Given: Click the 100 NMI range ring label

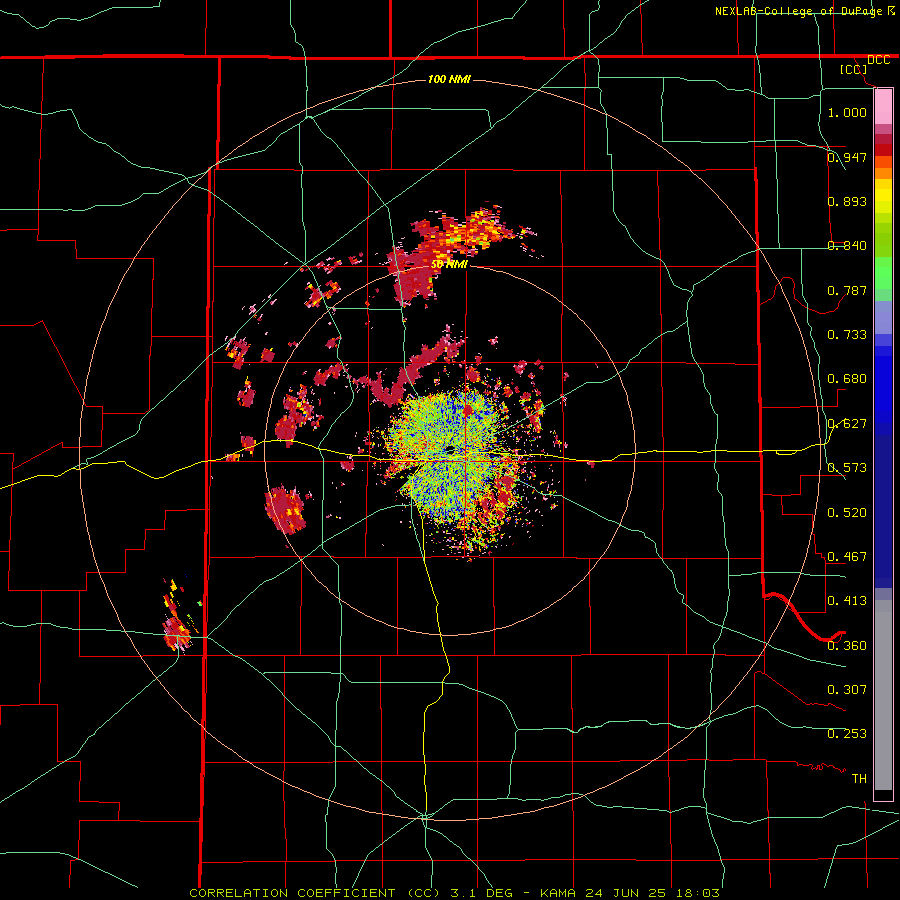Looking at the screenshot, I should [449, 79].
